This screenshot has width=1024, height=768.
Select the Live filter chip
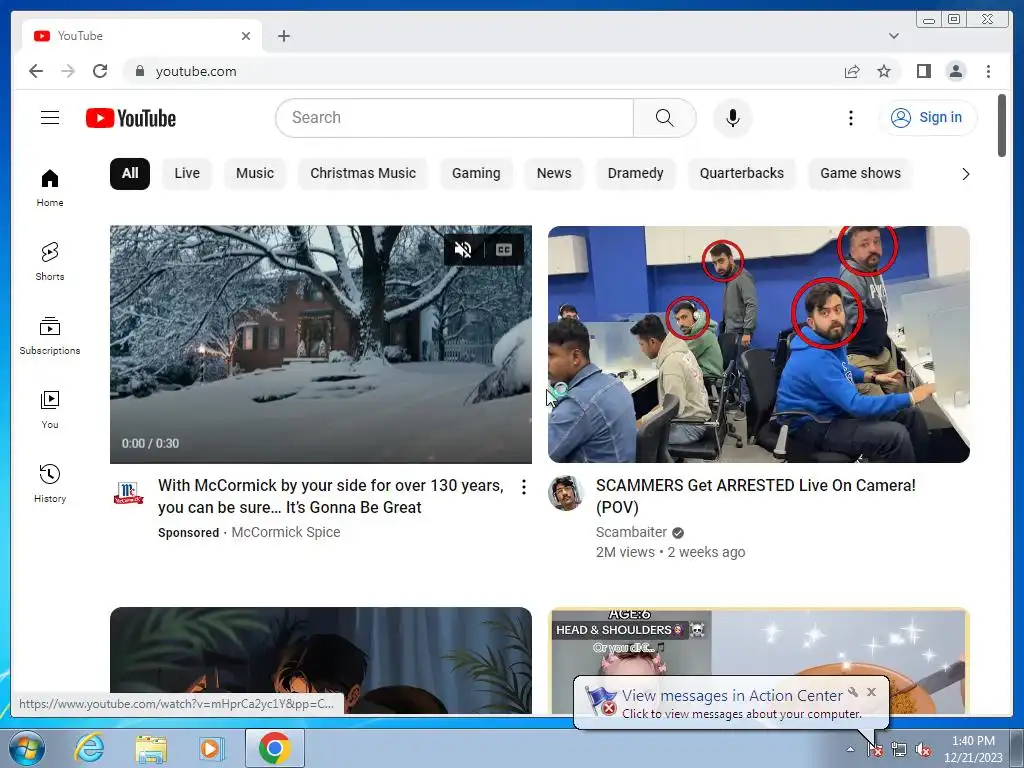click(187, 173)
